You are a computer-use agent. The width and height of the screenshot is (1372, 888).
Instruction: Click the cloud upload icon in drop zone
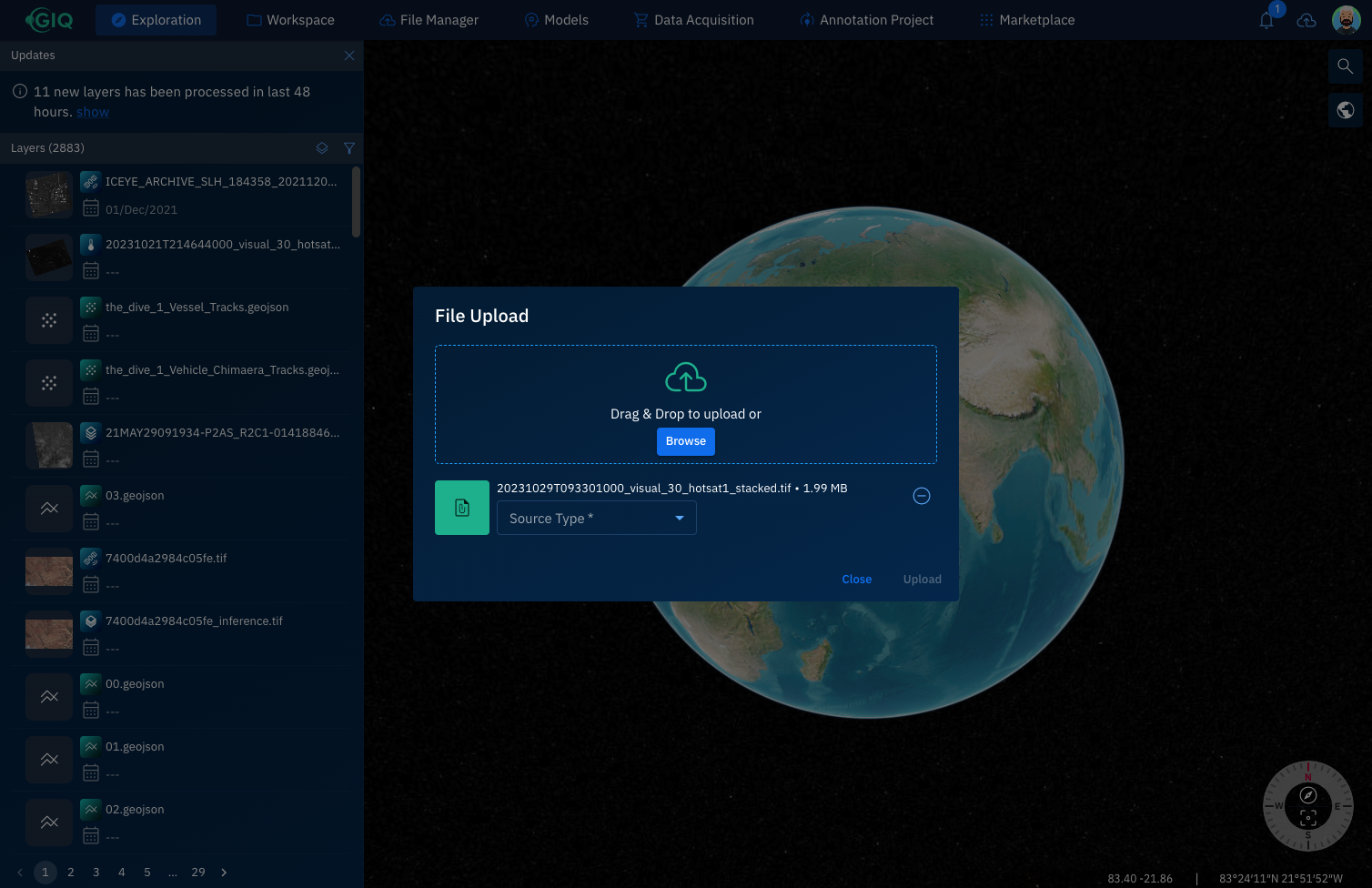point(686,378)
